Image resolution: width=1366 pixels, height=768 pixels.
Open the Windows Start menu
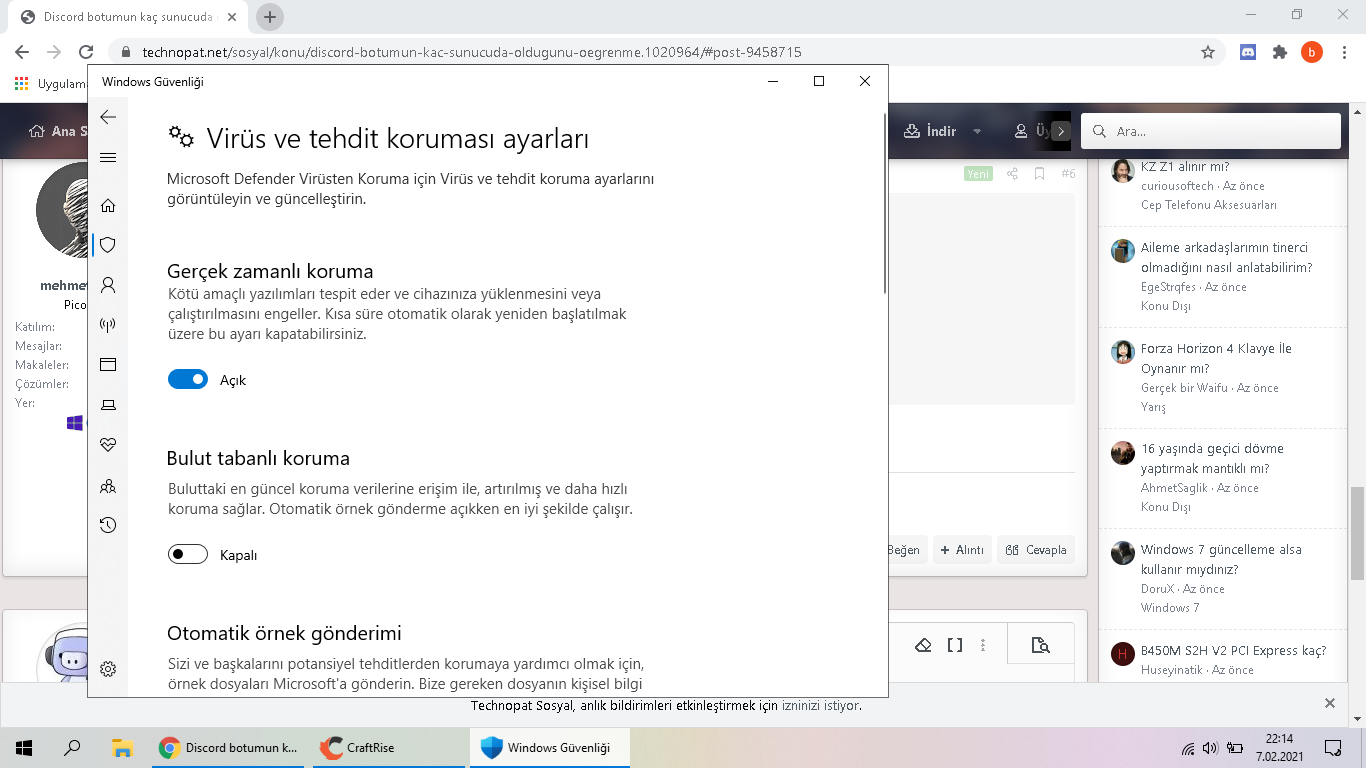coord(24,747)
